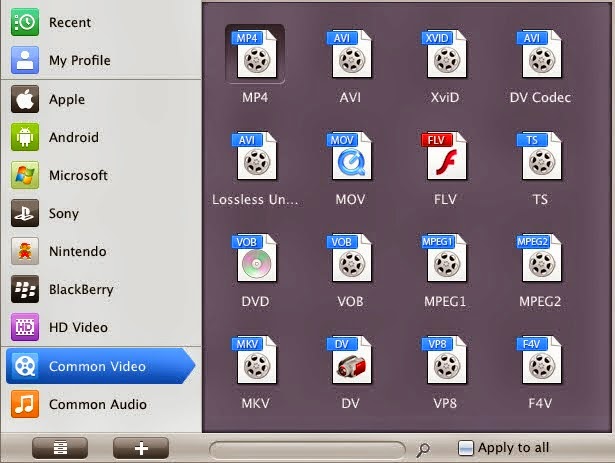
Task: Choose the MKV format icon
Action: (255, 360)
